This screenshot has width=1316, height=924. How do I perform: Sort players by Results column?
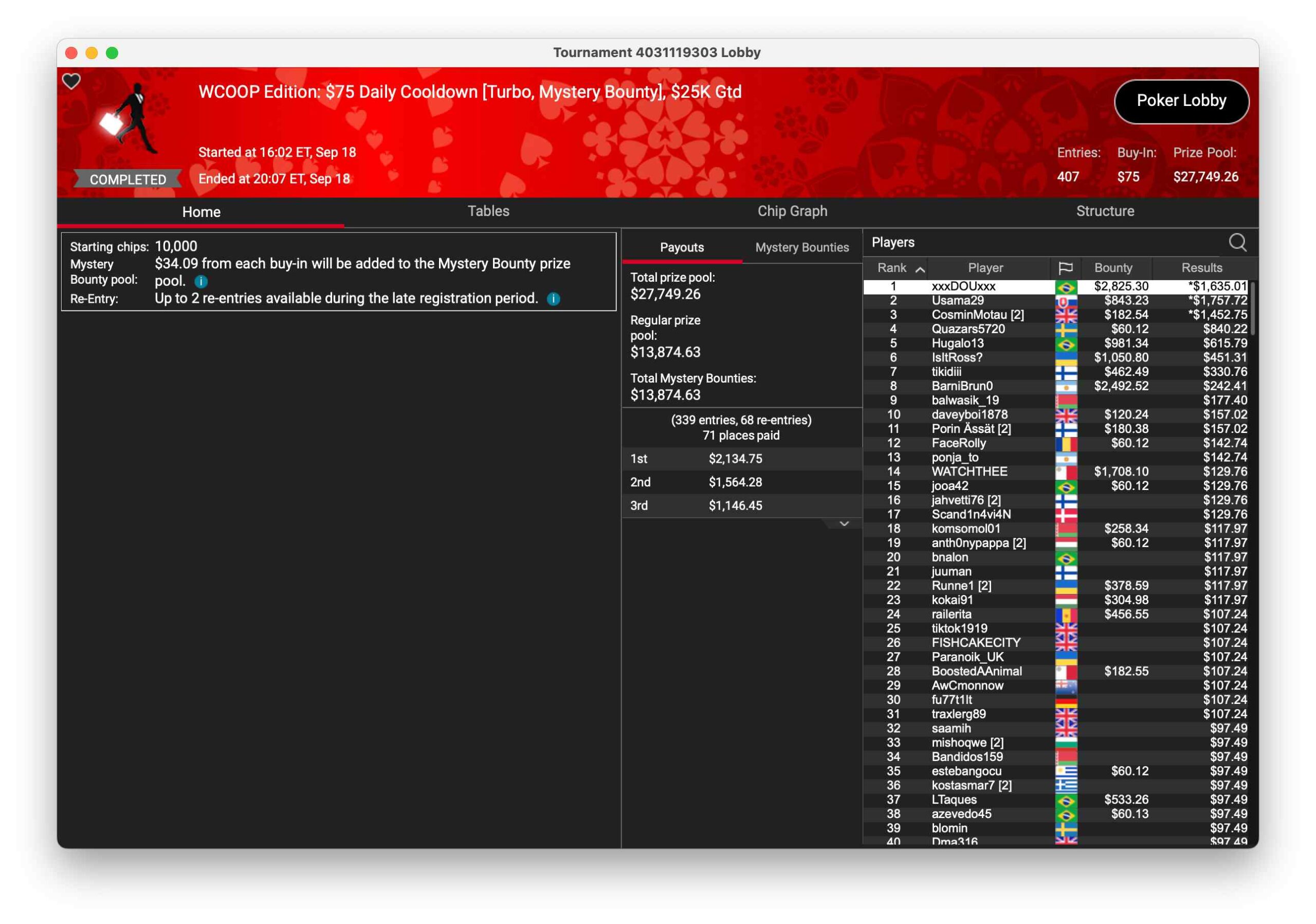(x=1201, y=268)
